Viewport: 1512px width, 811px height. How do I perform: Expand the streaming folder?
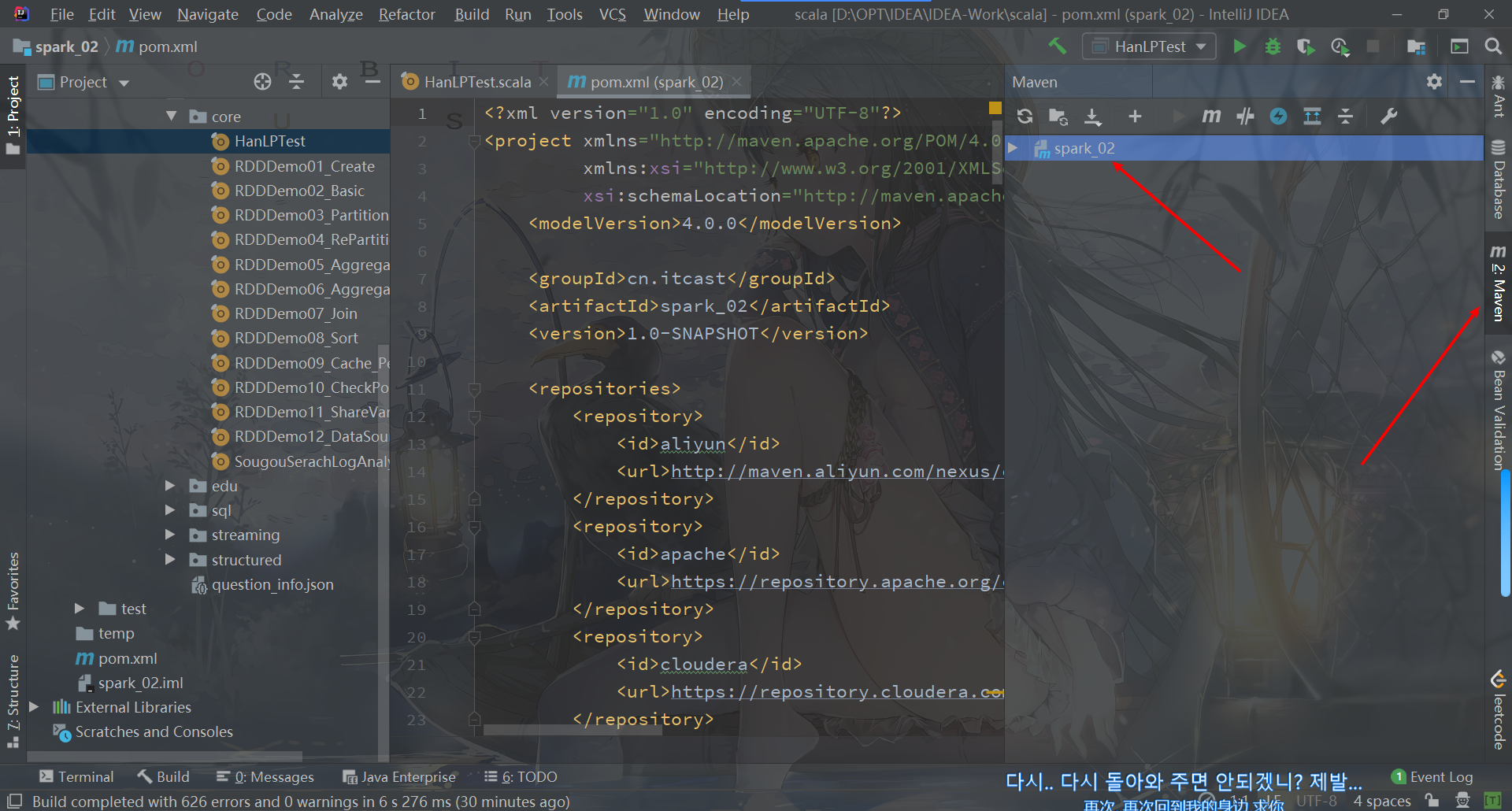tap(170, 535)
